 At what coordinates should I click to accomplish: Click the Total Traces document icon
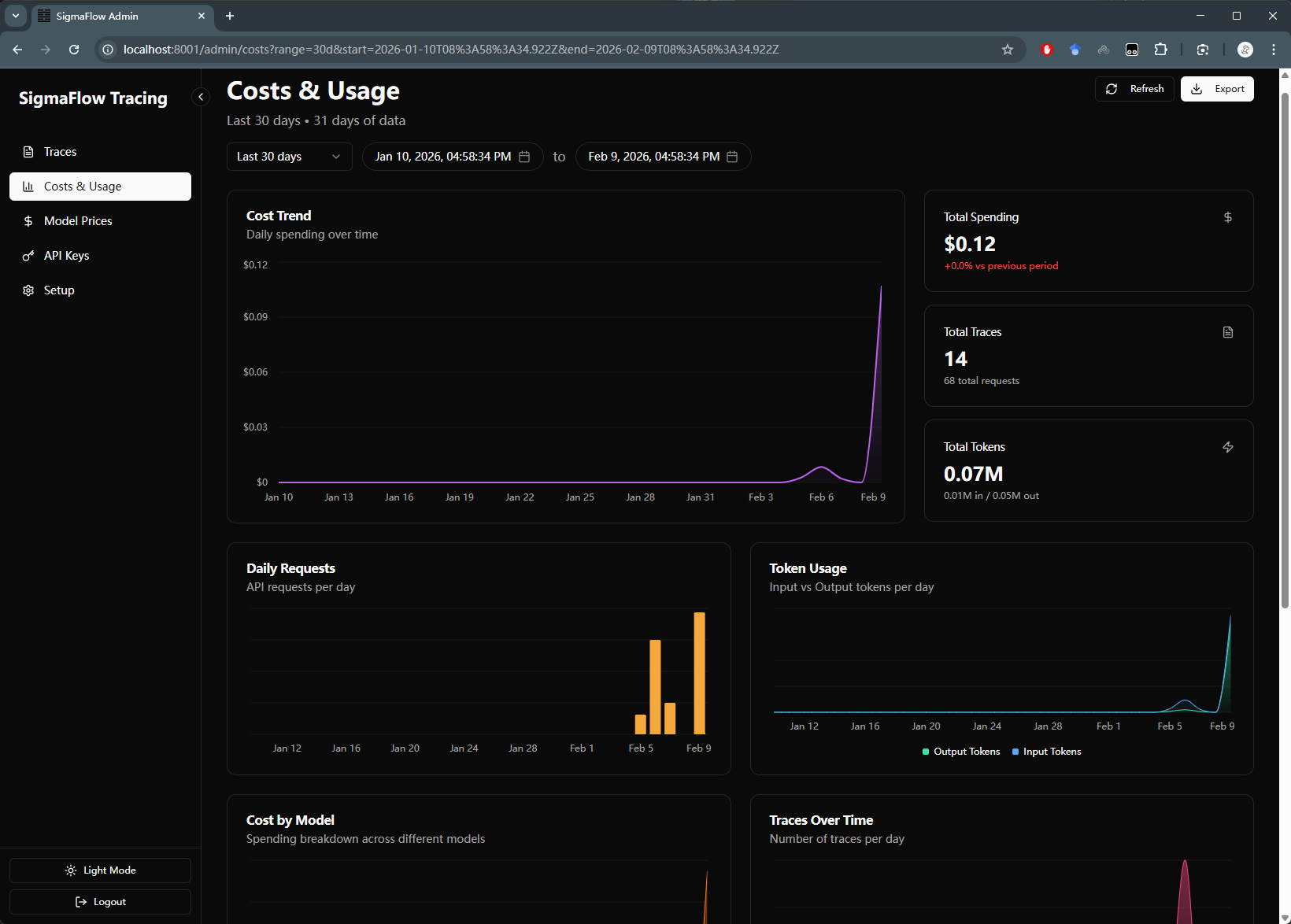[x=1228, y=332]
